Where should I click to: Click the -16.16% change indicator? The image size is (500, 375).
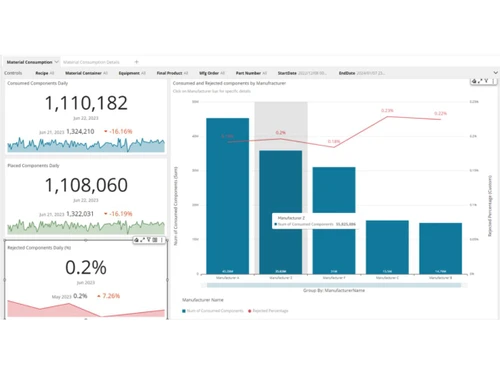click(x=118, y=132)
